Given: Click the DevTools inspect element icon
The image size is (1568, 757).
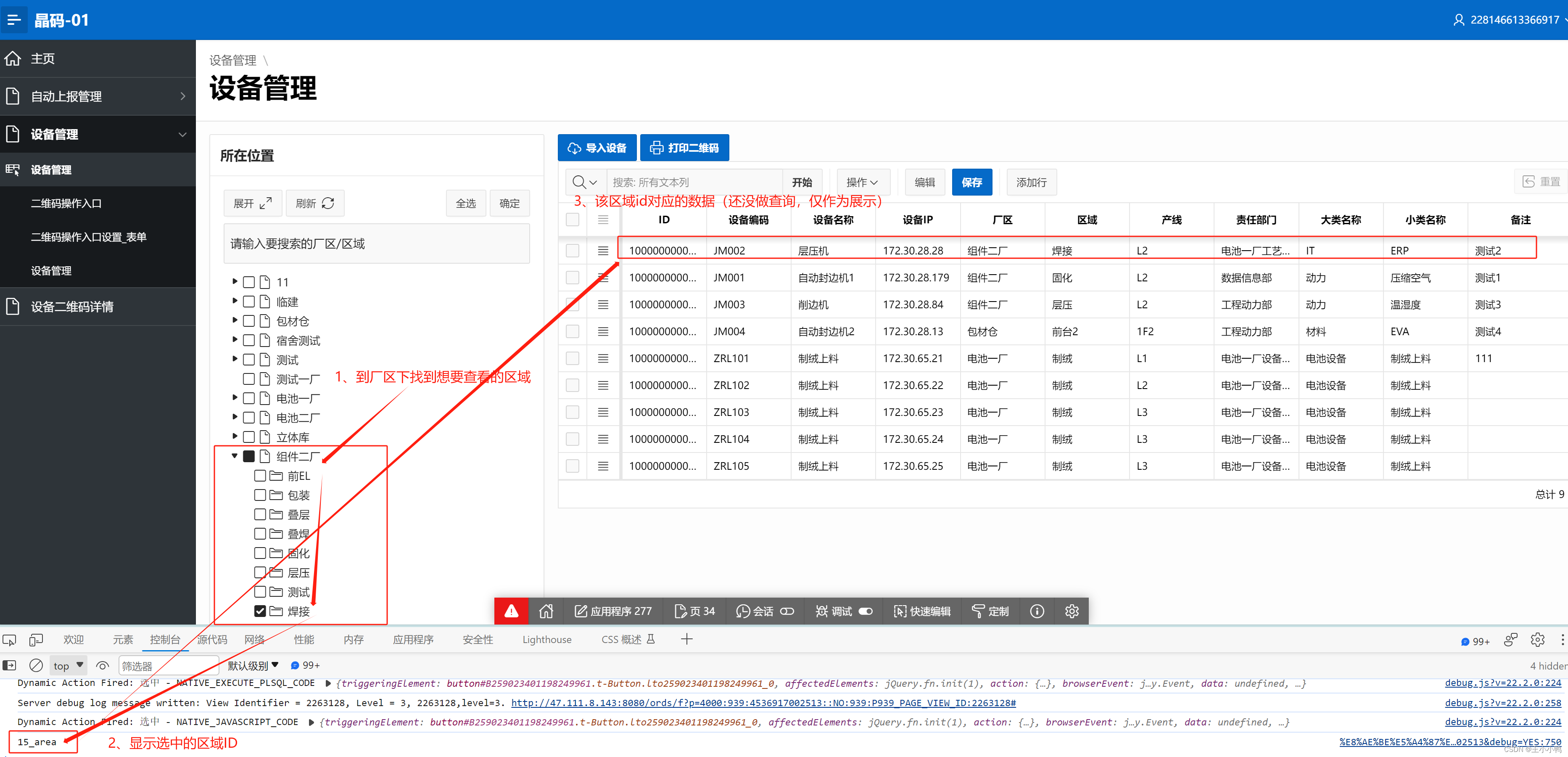Looking at the screenshot, I should pos(9,640).
